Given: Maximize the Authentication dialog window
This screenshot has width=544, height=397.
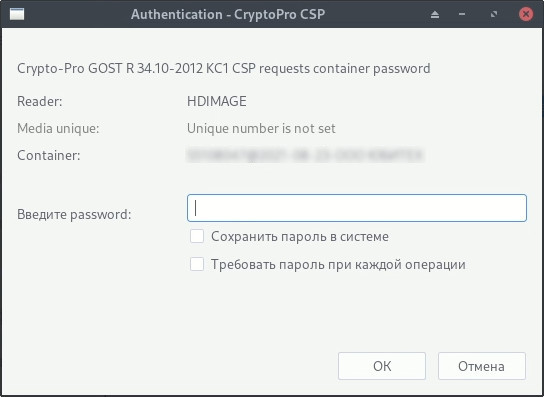Looking at the screenshot, I should coord(493,15).
